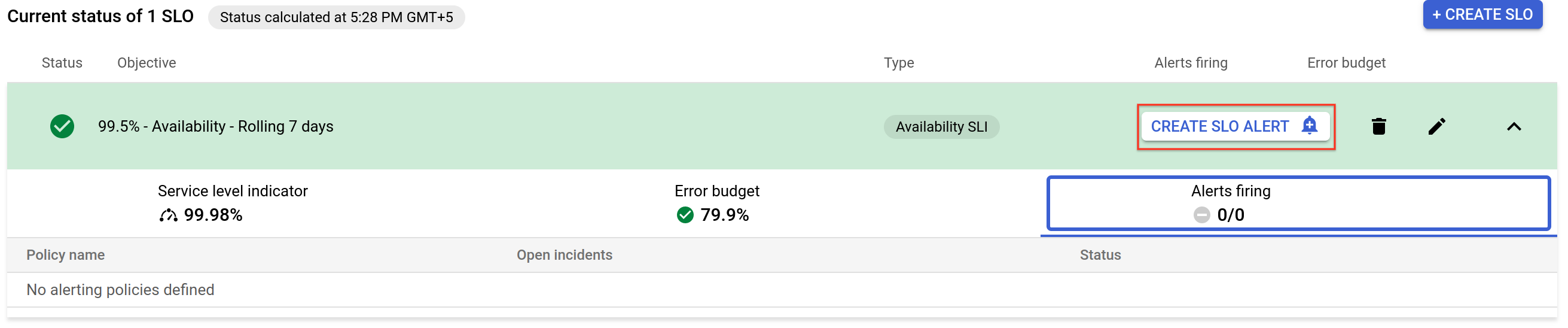Click the Open incidents column header

pos(565,256)
